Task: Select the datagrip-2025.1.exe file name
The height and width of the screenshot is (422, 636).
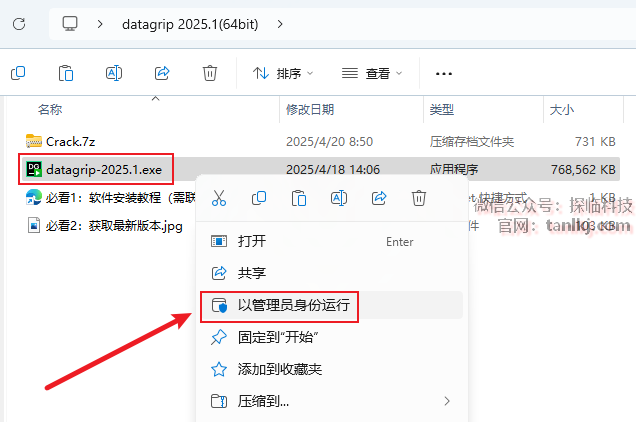Action: 104,169
